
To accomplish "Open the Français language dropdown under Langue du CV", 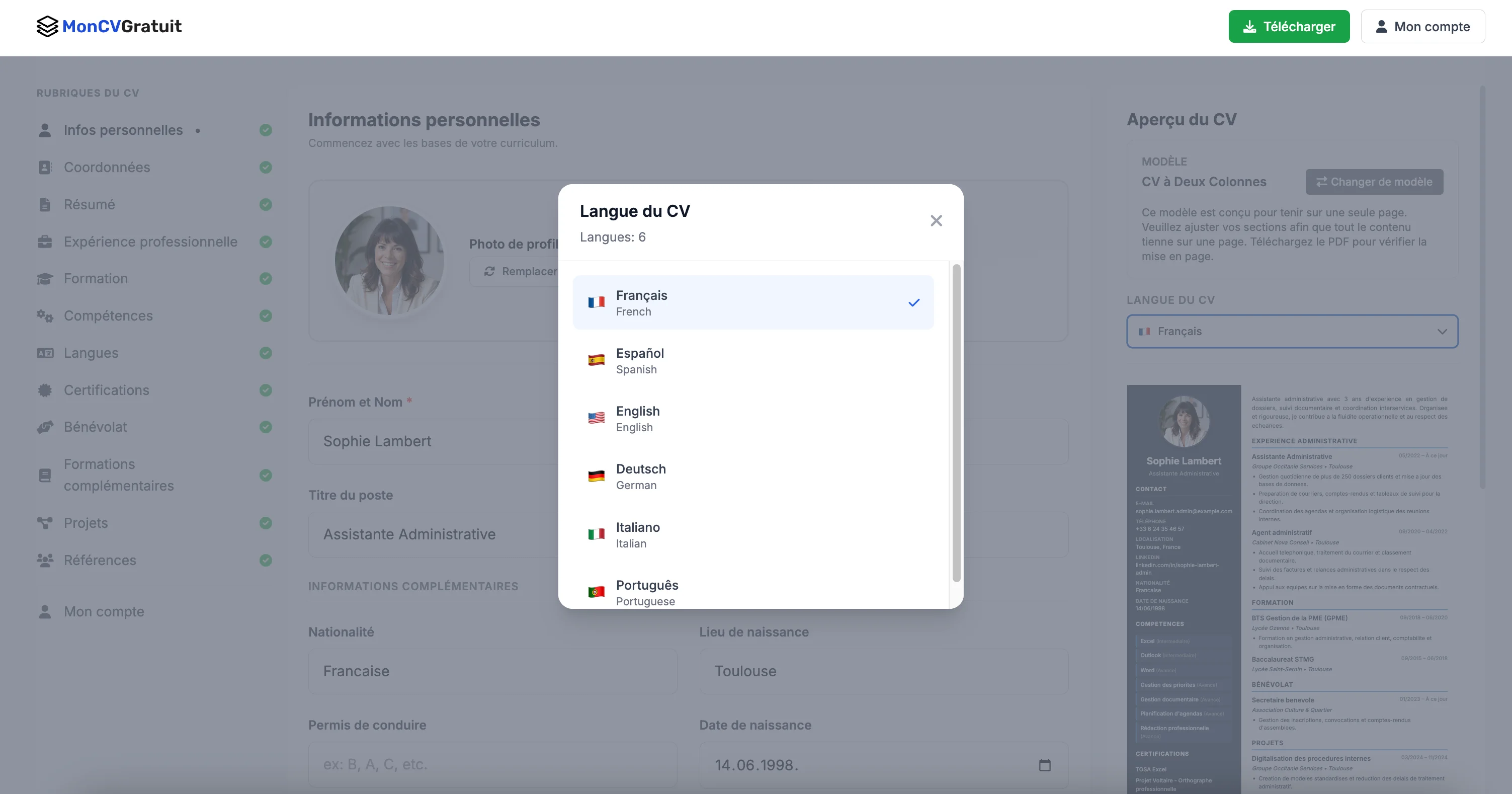I will tap(1291, 331).
